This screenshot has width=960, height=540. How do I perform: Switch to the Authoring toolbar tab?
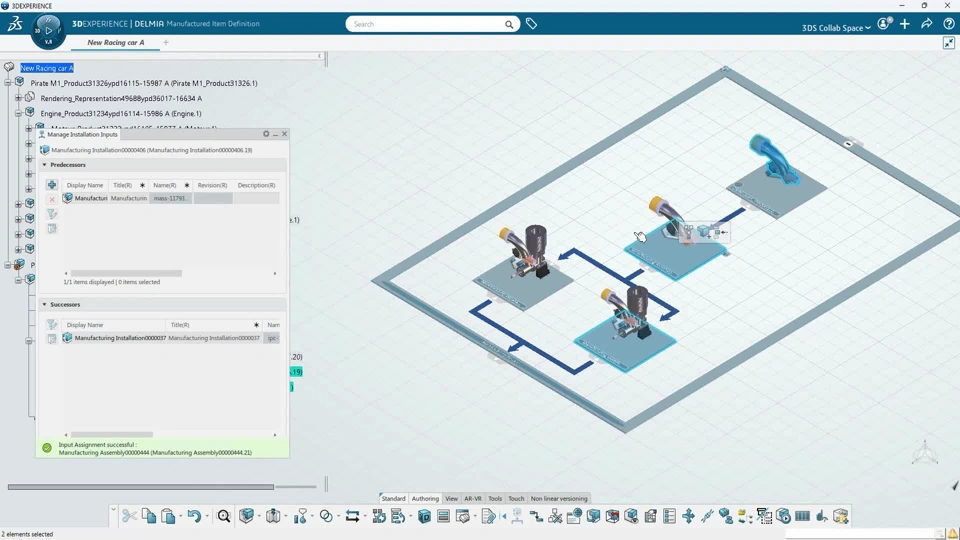click(425, 498)
